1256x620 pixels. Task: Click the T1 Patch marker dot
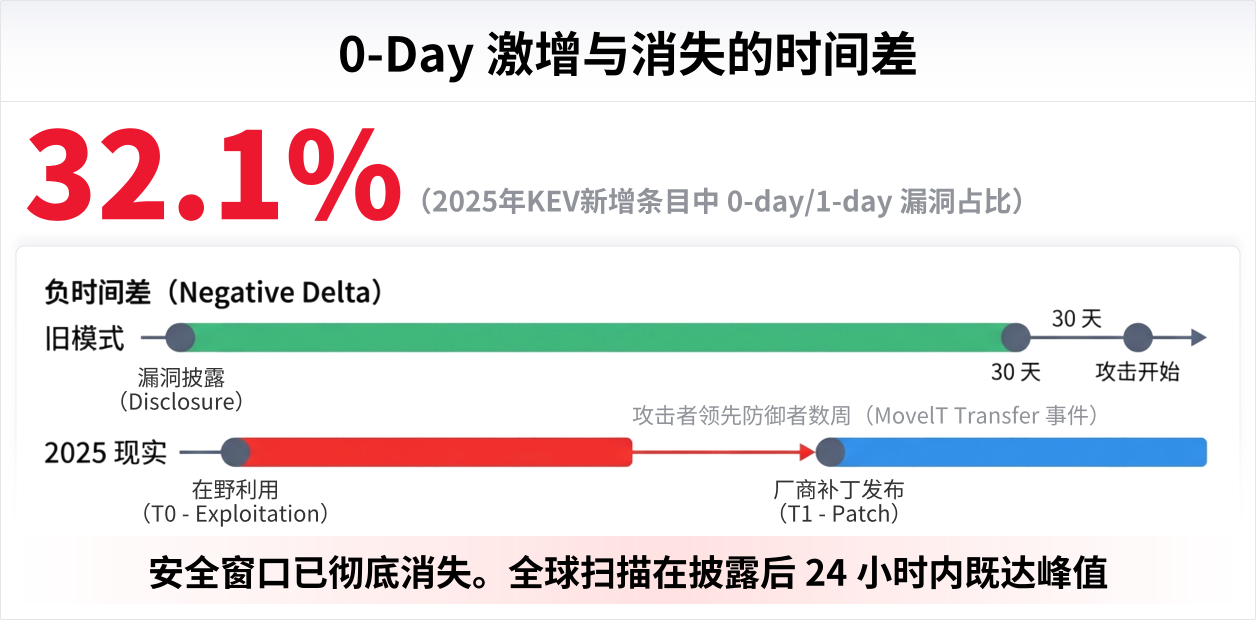(x=830, y=452)
